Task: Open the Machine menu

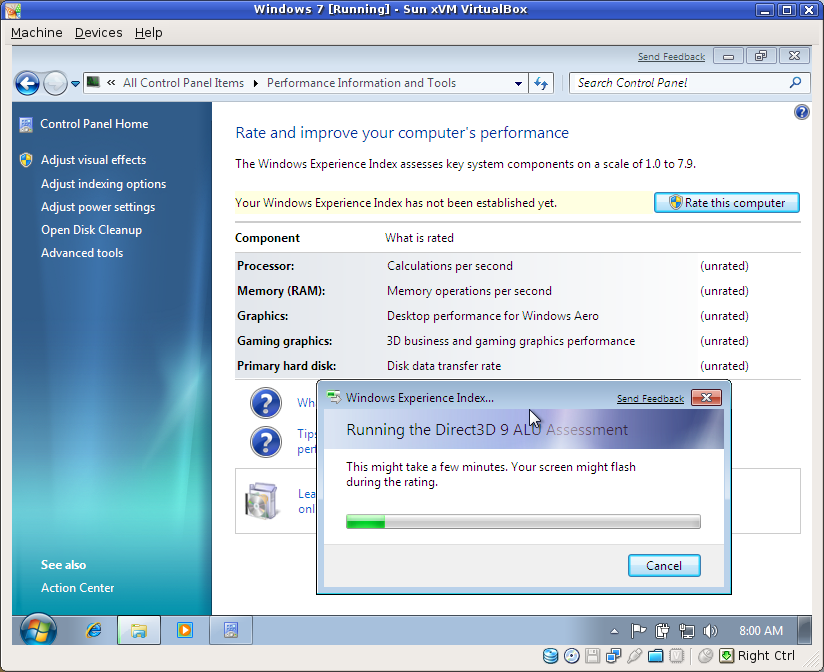Action: click(36, 32)
